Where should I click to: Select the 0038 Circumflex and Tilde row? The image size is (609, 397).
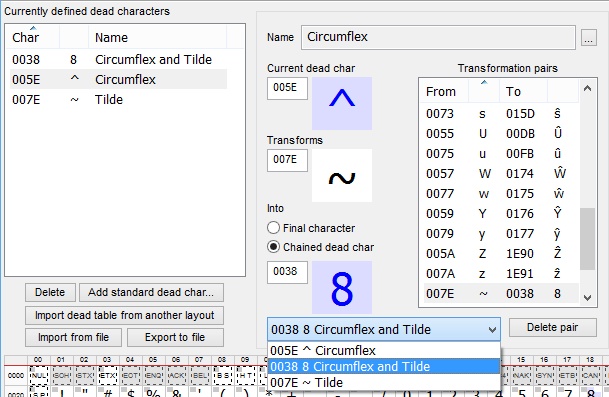(x=118, y=59)
